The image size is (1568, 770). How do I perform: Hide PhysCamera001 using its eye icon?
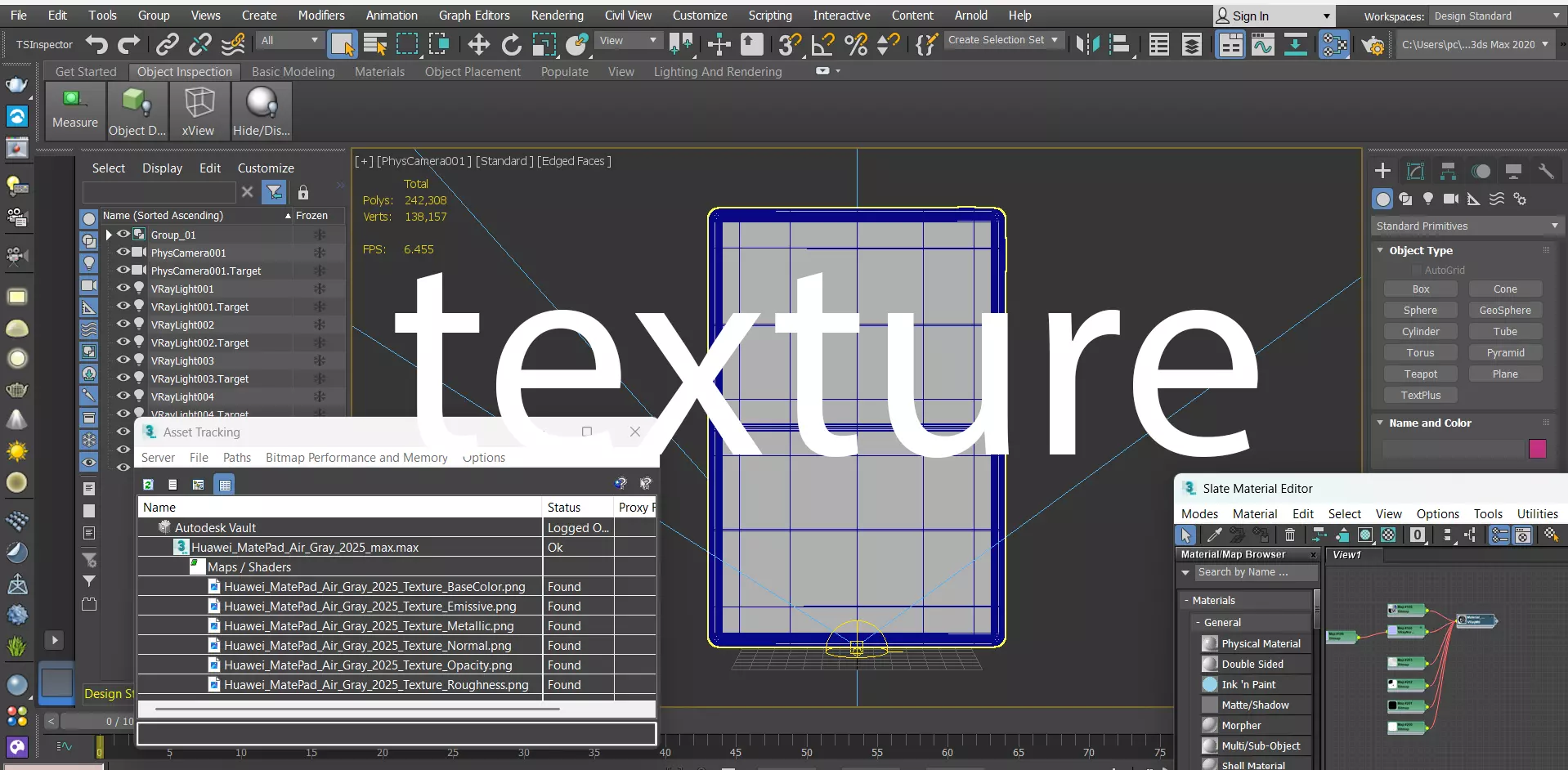point(123,253)
